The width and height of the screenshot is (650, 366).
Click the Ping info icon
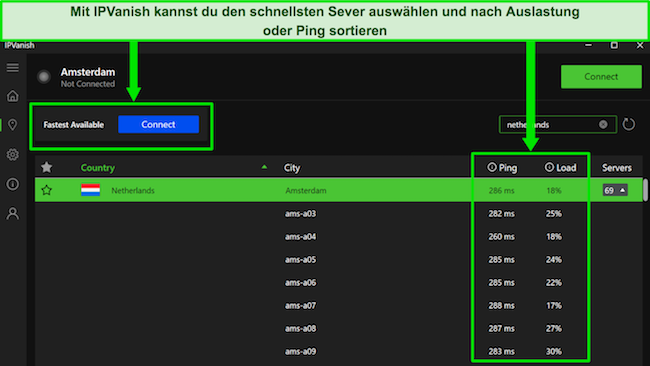(x=491, y=167)
